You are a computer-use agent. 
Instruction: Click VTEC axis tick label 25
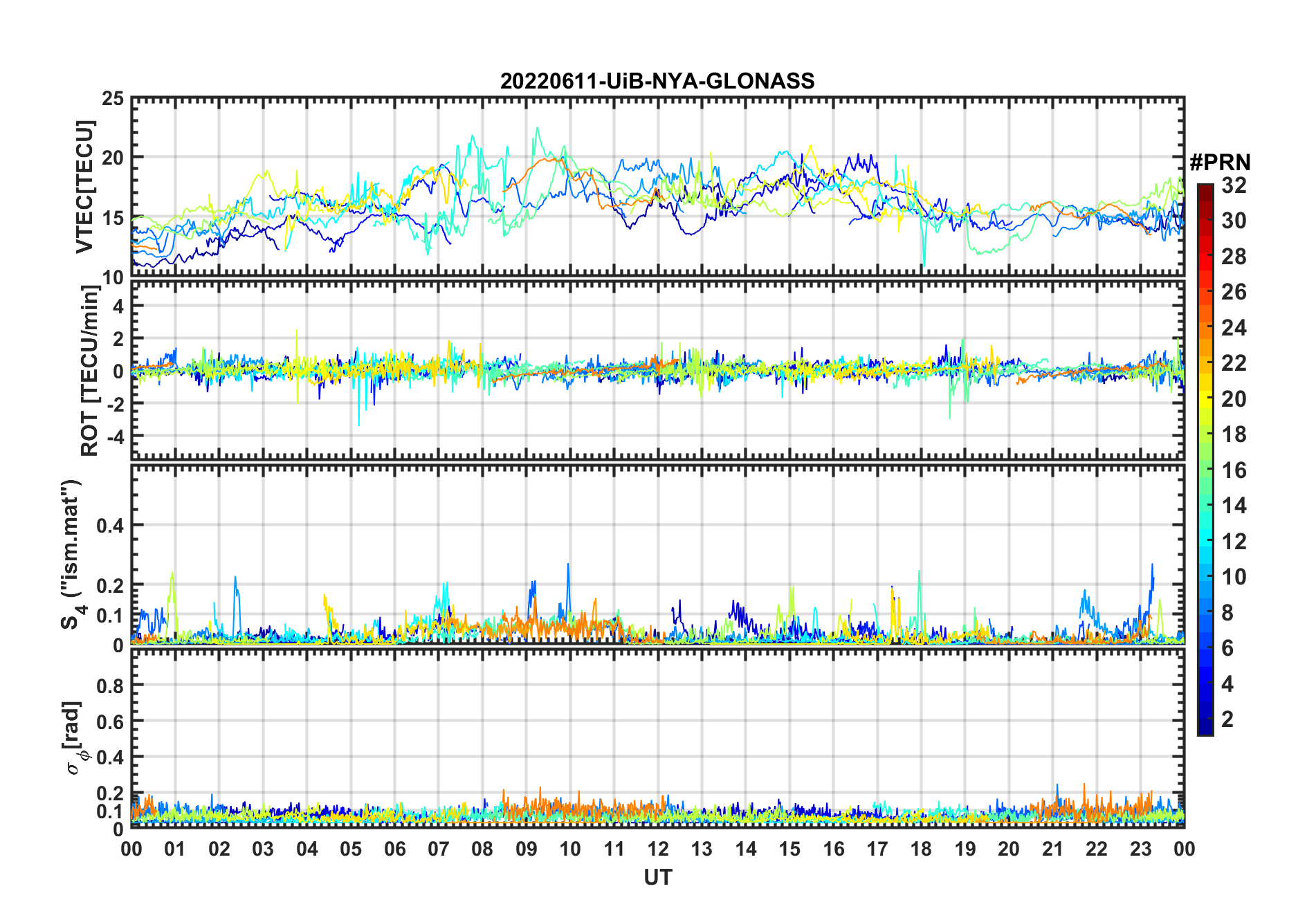(113, 99)
